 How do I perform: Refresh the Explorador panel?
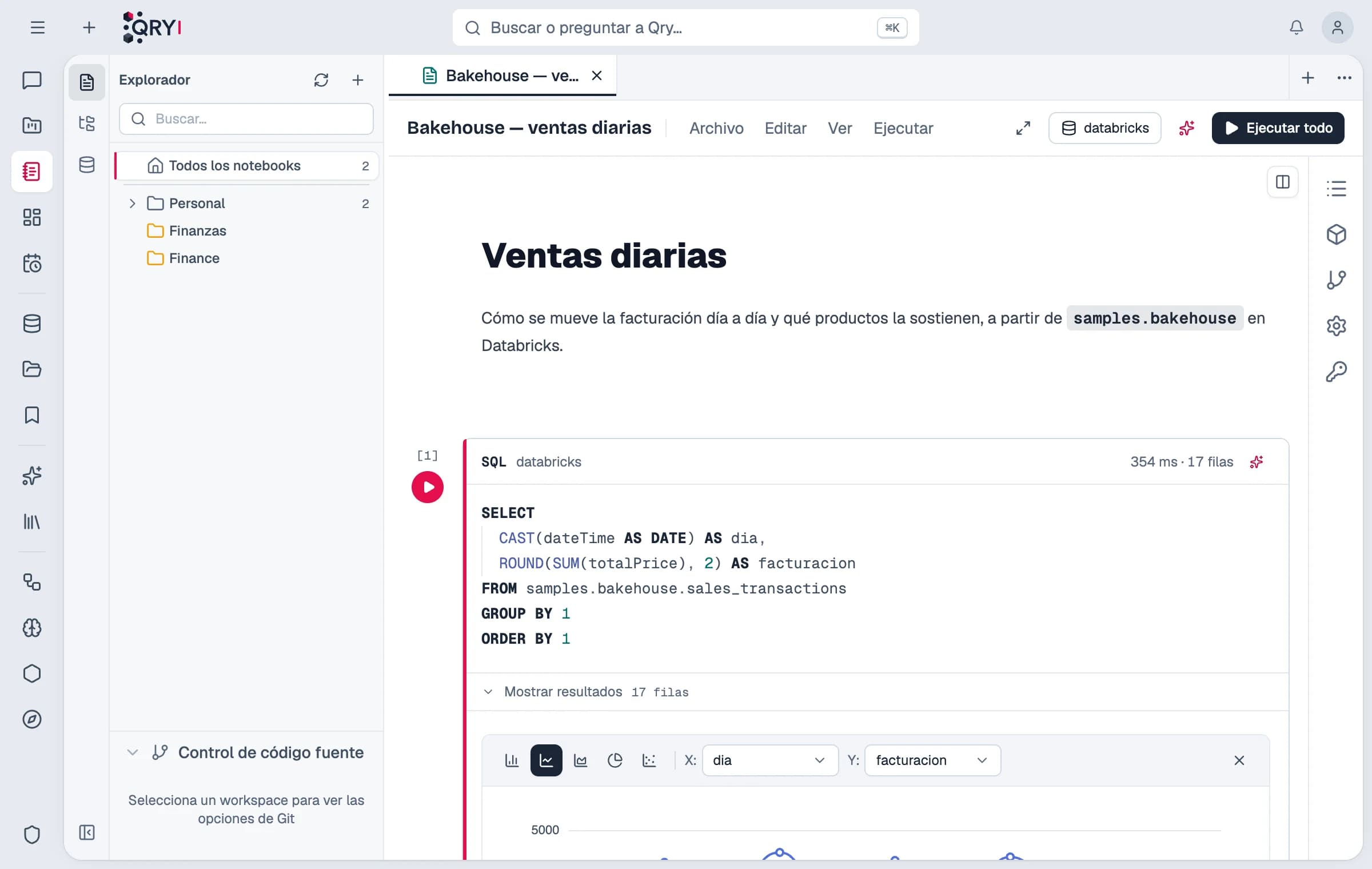click(x=321, y=80)
